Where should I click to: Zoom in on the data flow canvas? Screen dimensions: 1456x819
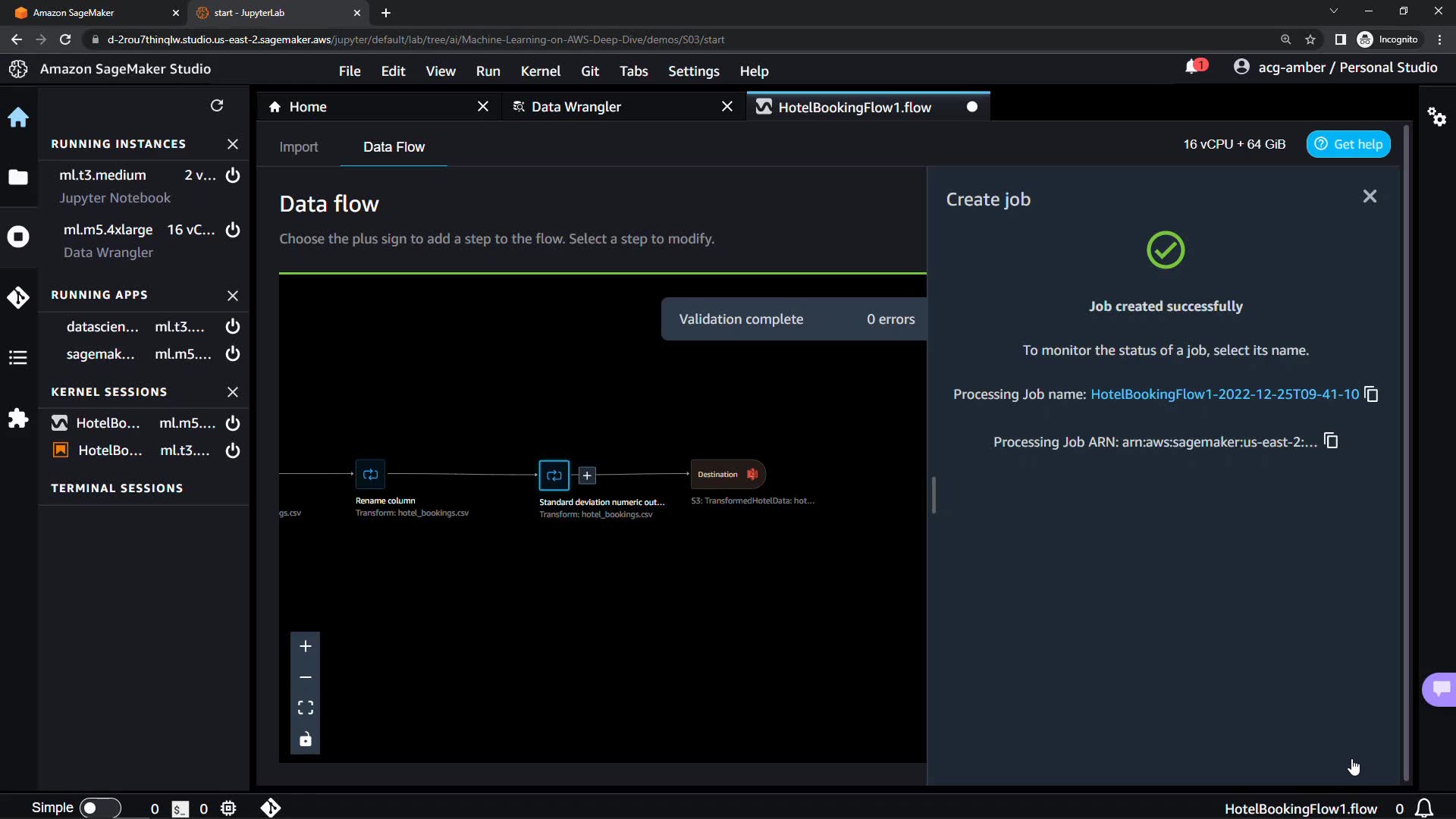306,646
